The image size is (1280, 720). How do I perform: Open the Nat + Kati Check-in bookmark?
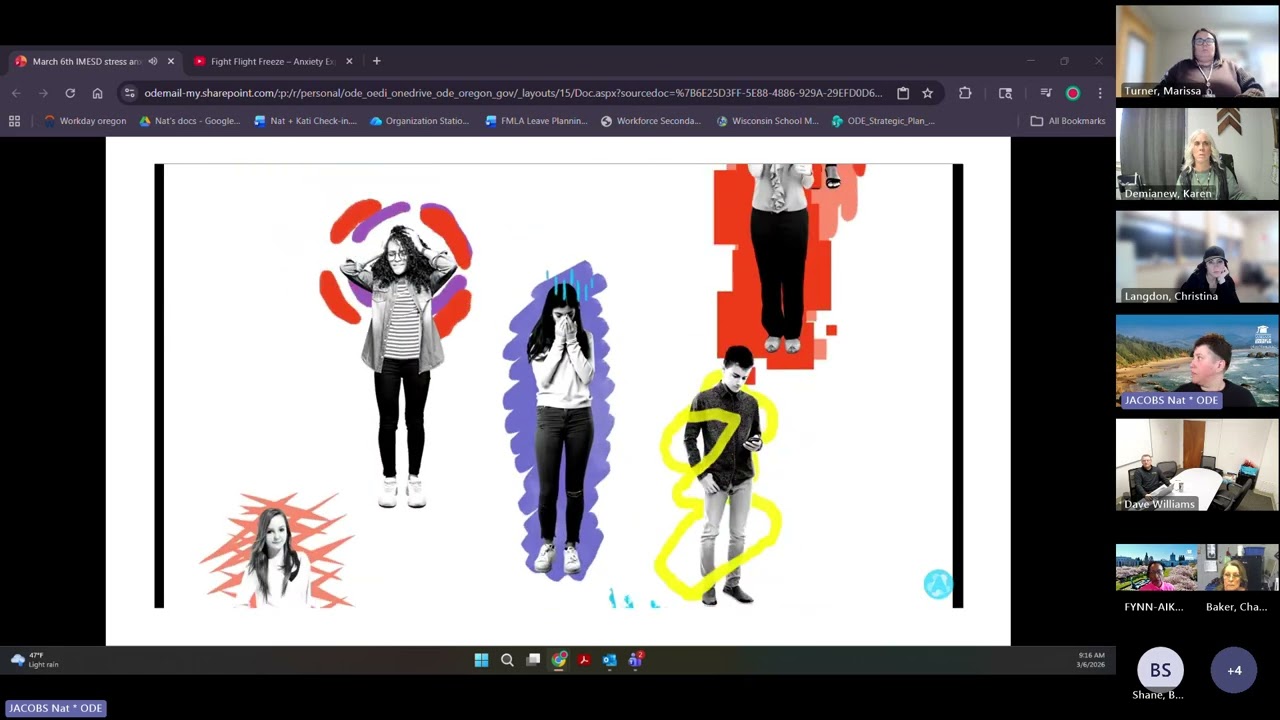click(305, 121)
